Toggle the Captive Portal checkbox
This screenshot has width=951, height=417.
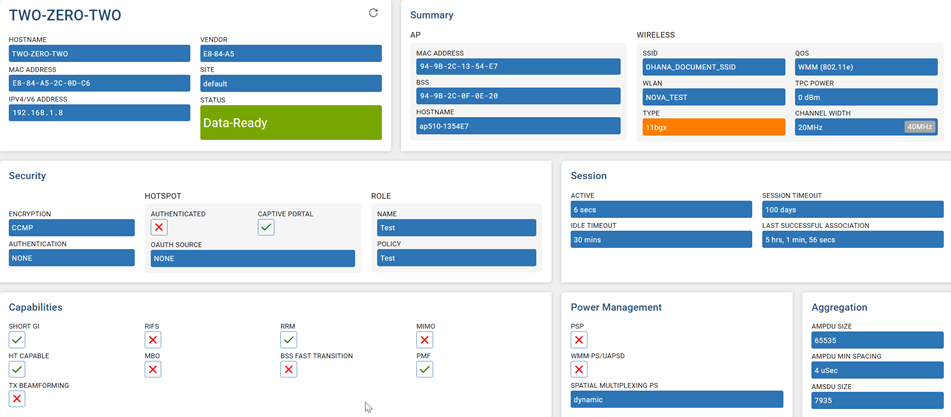266,228
